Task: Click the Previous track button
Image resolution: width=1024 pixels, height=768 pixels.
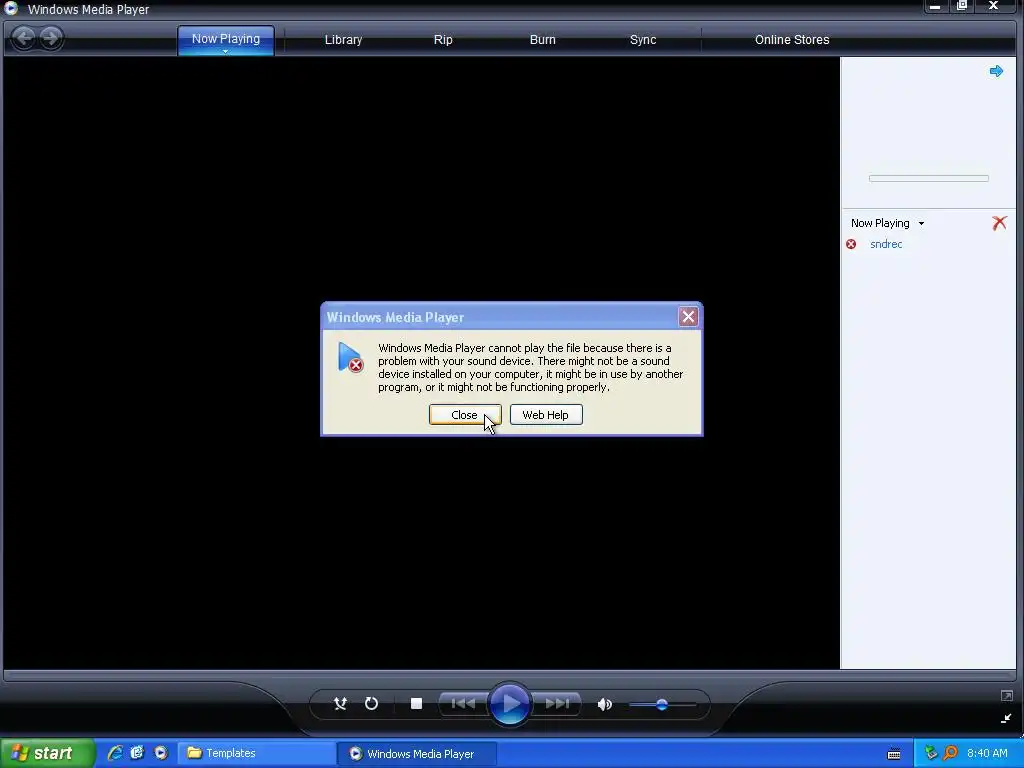Action: [x=464, y=703]
